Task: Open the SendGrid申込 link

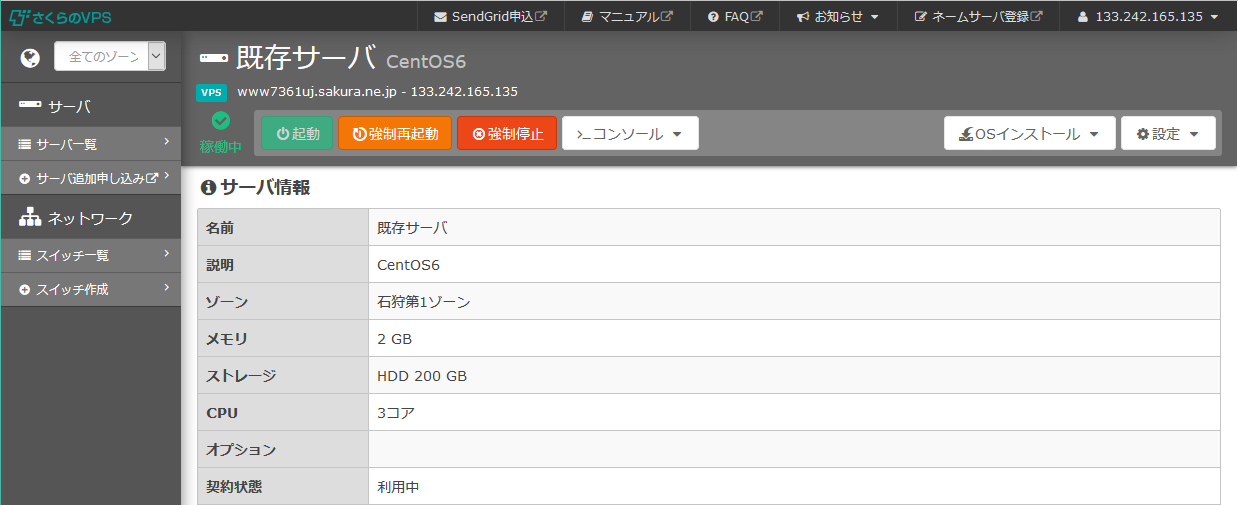Action: pyautogui.click(x=490, y=17)
